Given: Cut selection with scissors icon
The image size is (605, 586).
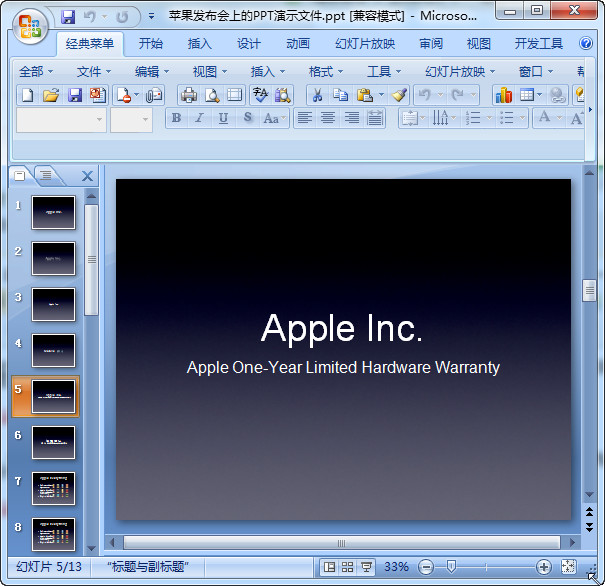Looking at the screenshot, I should pyautogui.click(x=317, y=95).
